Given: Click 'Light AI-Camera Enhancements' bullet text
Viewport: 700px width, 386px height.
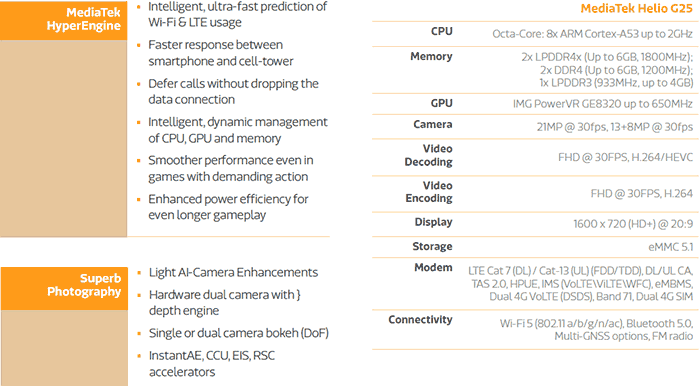Looking at the screenshot, I should (x=233, y=273).
